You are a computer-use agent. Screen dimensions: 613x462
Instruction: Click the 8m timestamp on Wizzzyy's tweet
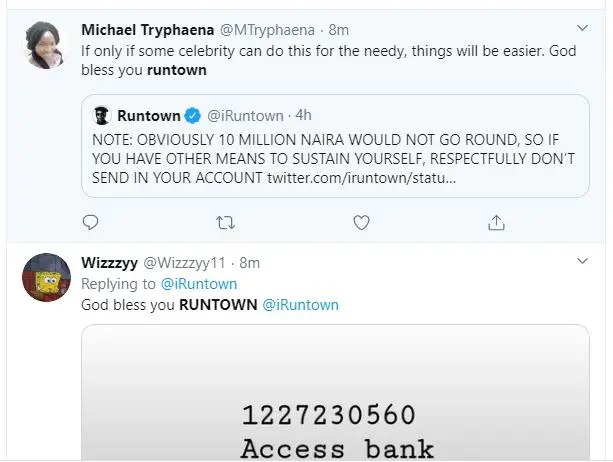249,263
